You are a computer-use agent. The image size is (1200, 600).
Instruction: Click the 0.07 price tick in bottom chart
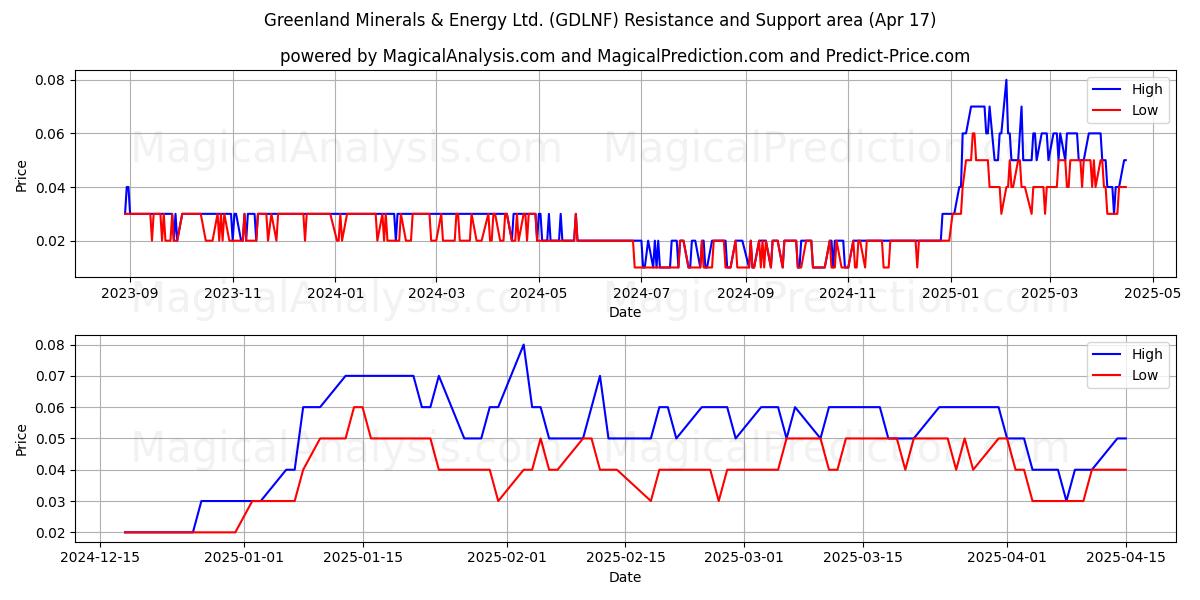51,376
